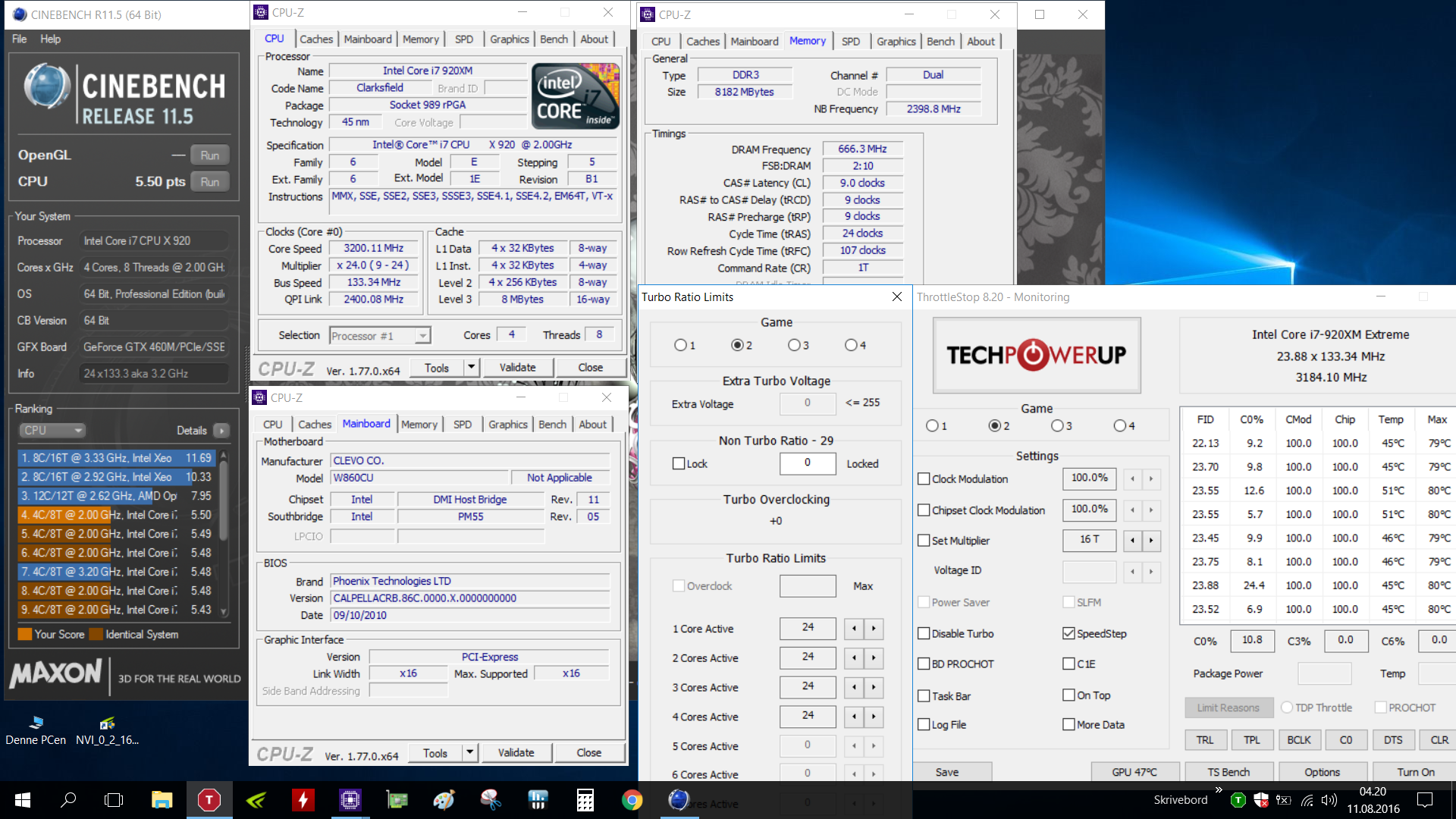Click Turn On button in ThrottleStop
1456x819 pixels.
[1416, 772]
